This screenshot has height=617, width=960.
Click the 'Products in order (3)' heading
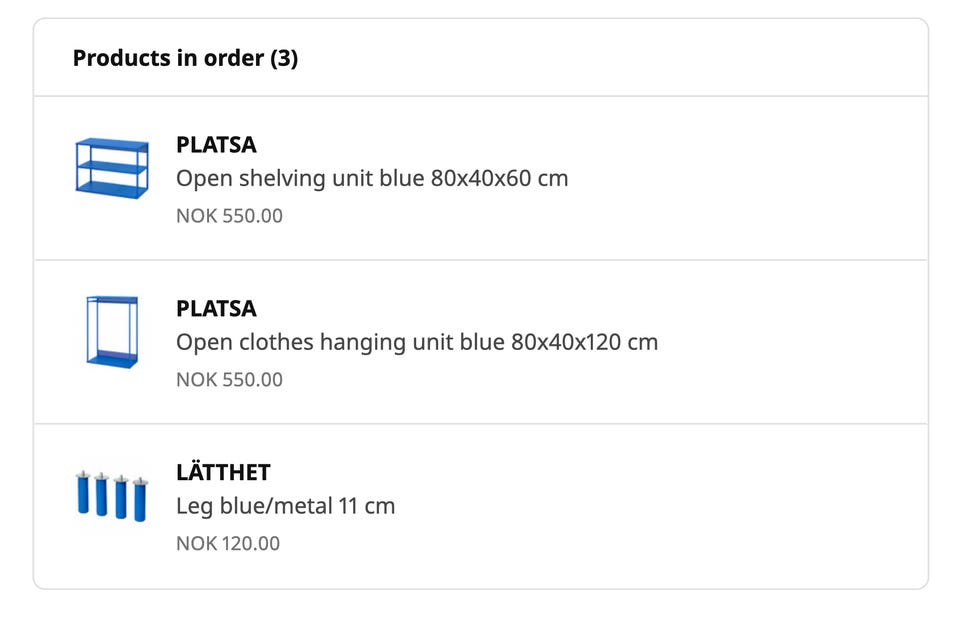[x=186, y=58]
